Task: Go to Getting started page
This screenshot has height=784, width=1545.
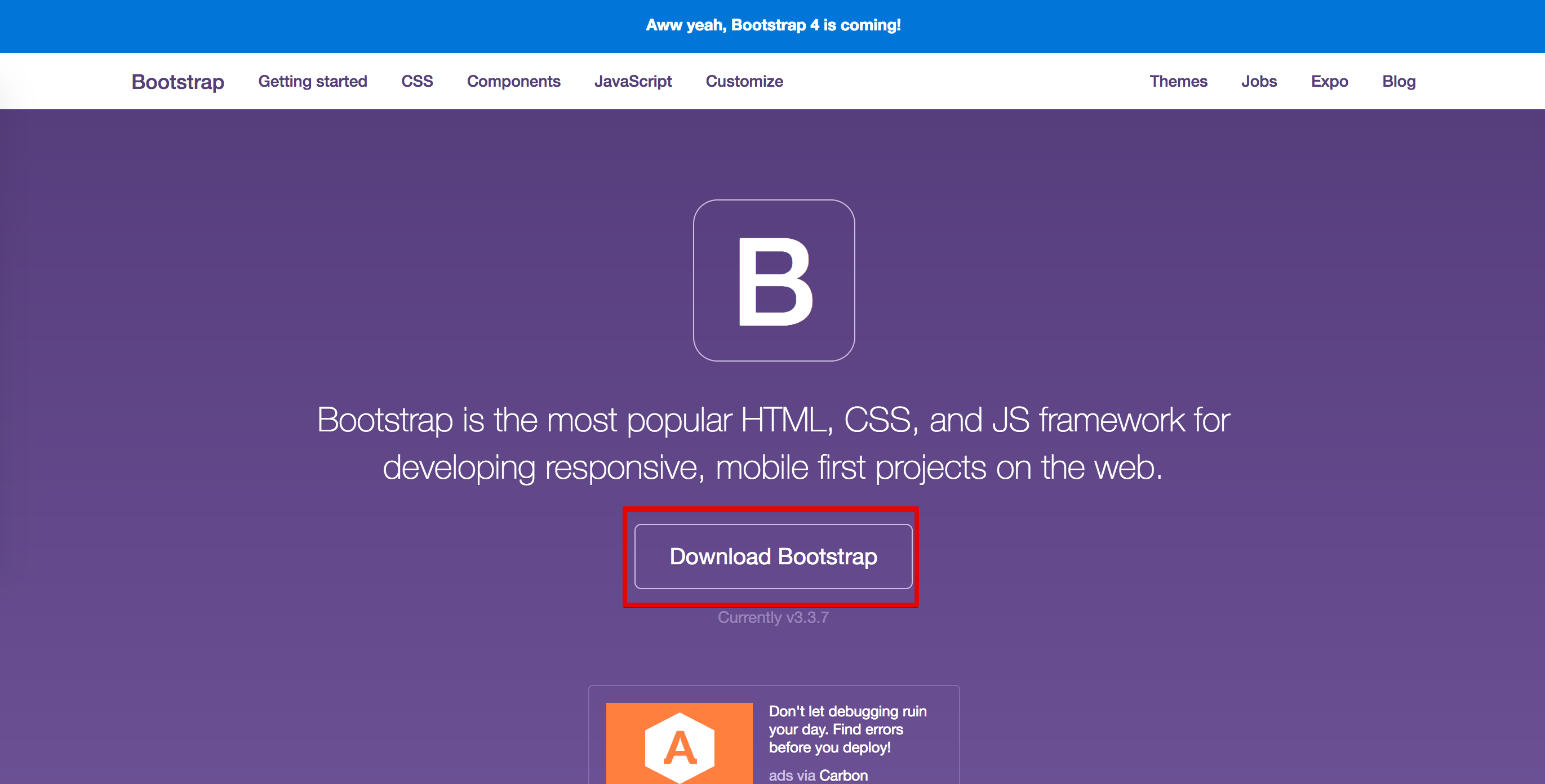Action: [313, 82]
